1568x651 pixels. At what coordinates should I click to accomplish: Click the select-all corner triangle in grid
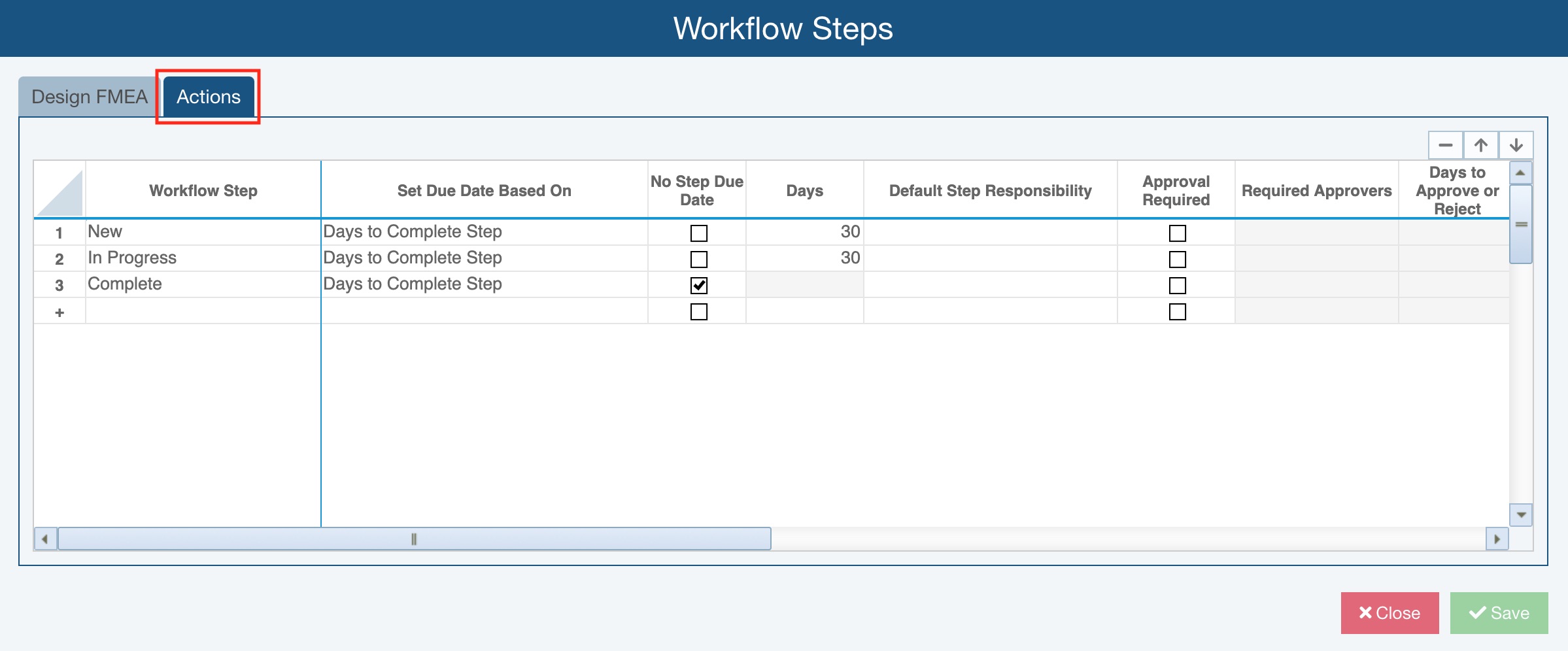coord(60,192)
